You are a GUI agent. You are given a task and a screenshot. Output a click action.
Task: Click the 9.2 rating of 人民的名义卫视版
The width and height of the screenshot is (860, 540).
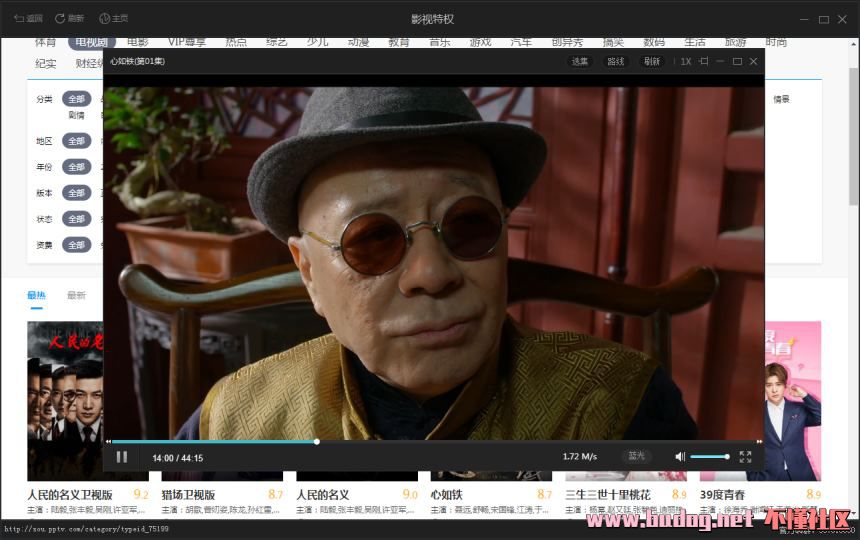pos(141,494)
